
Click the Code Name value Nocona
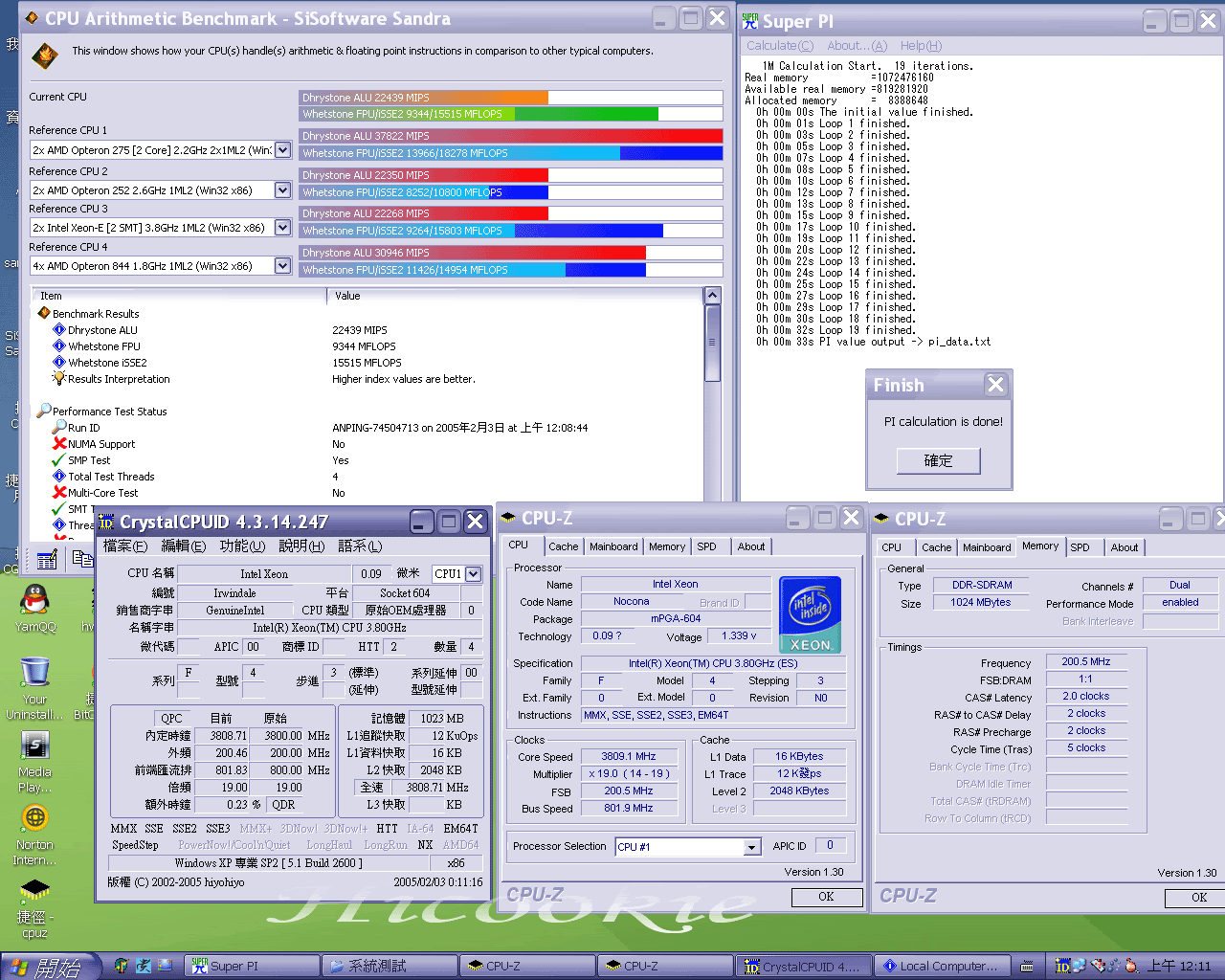click(632, 601)
